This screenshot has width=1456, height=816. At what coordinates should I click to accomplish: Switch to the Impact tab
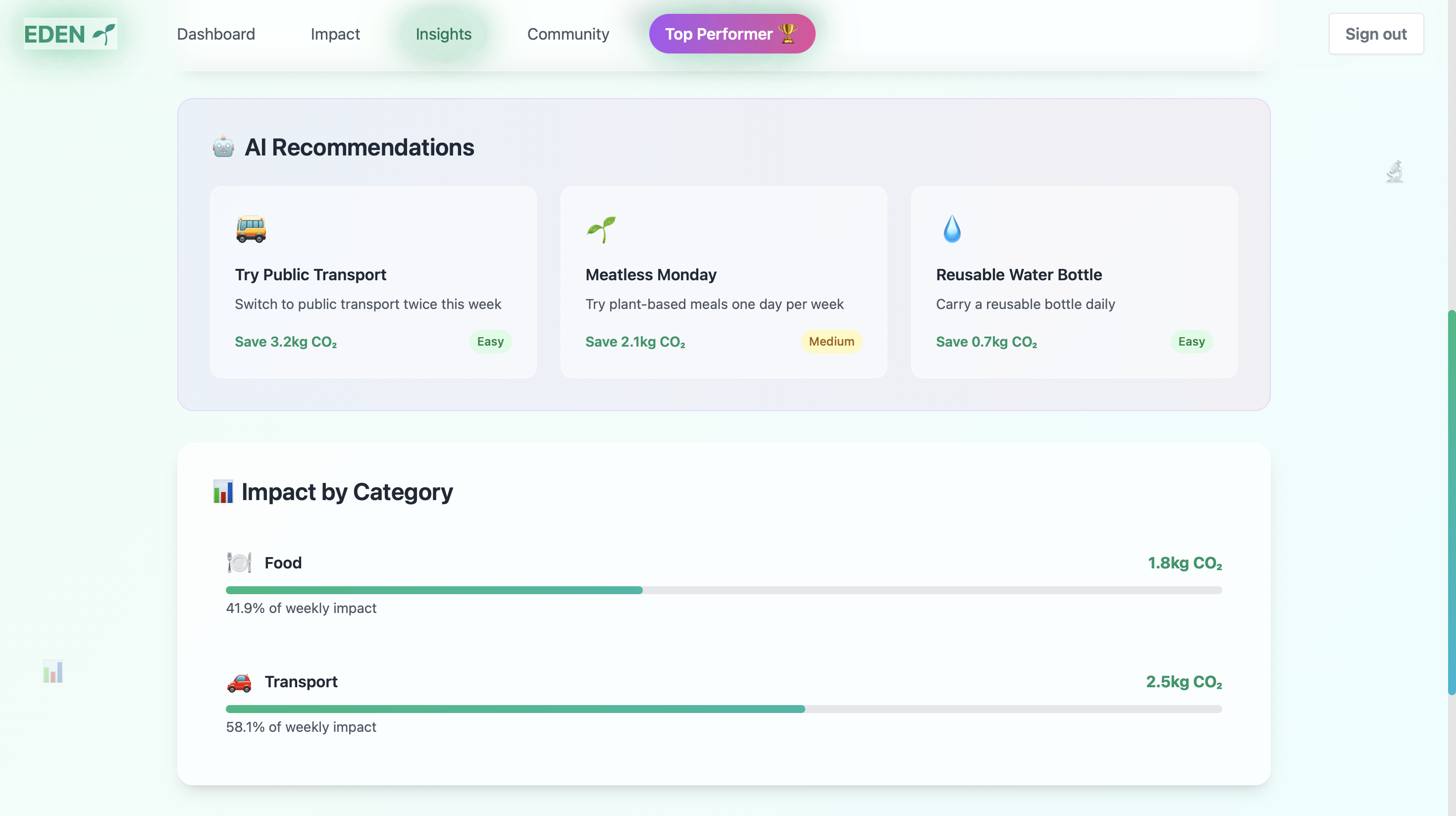tap(335, 34)
